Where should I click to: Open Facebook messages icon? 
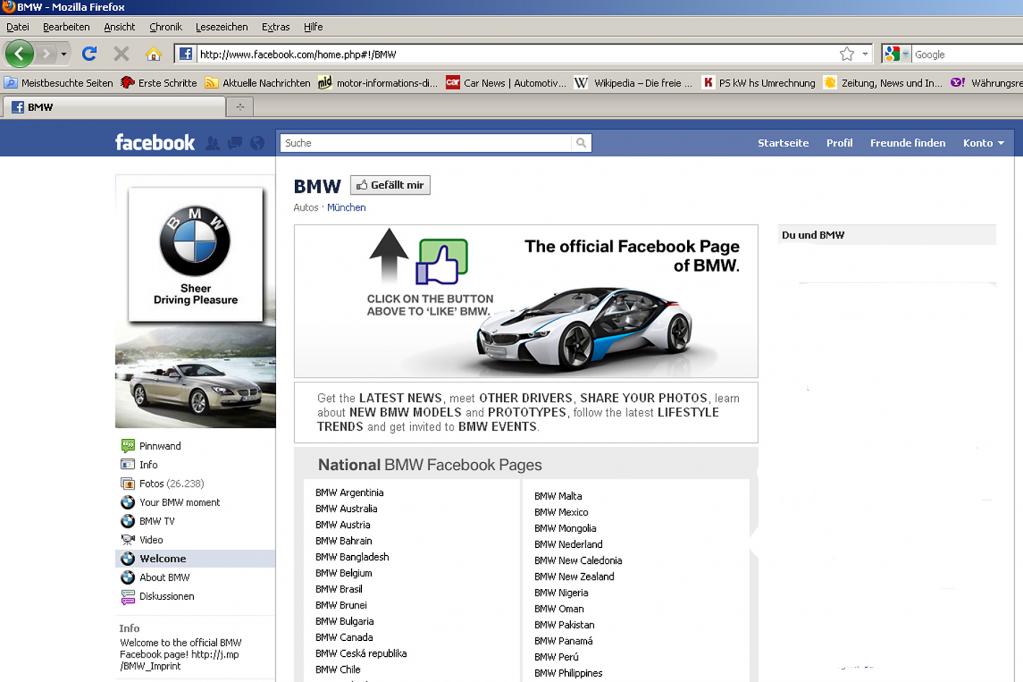coord(235,143)
